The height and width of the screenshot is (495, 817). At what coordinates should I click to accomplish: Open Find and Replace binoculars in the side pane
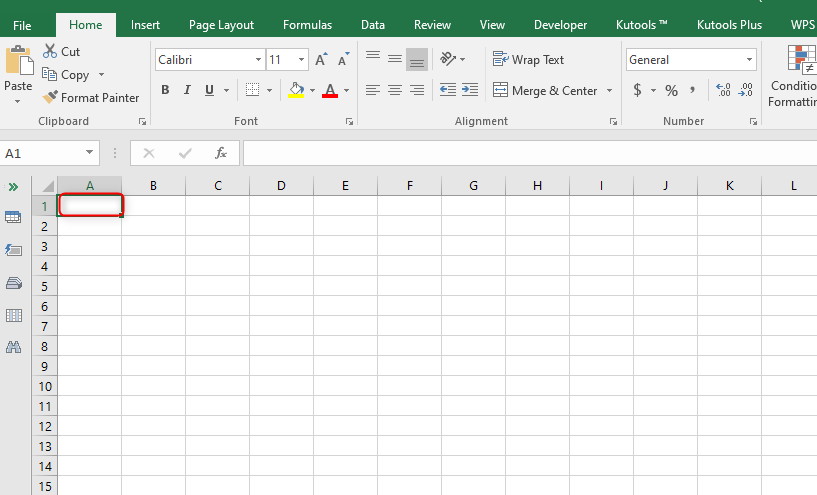[x=14, y=347]
